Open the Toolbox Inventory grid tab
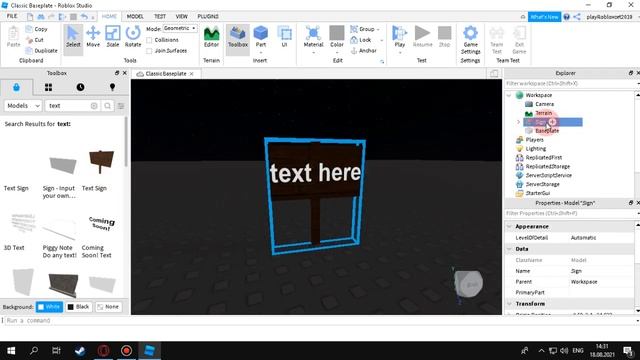 tap(48, 87)
